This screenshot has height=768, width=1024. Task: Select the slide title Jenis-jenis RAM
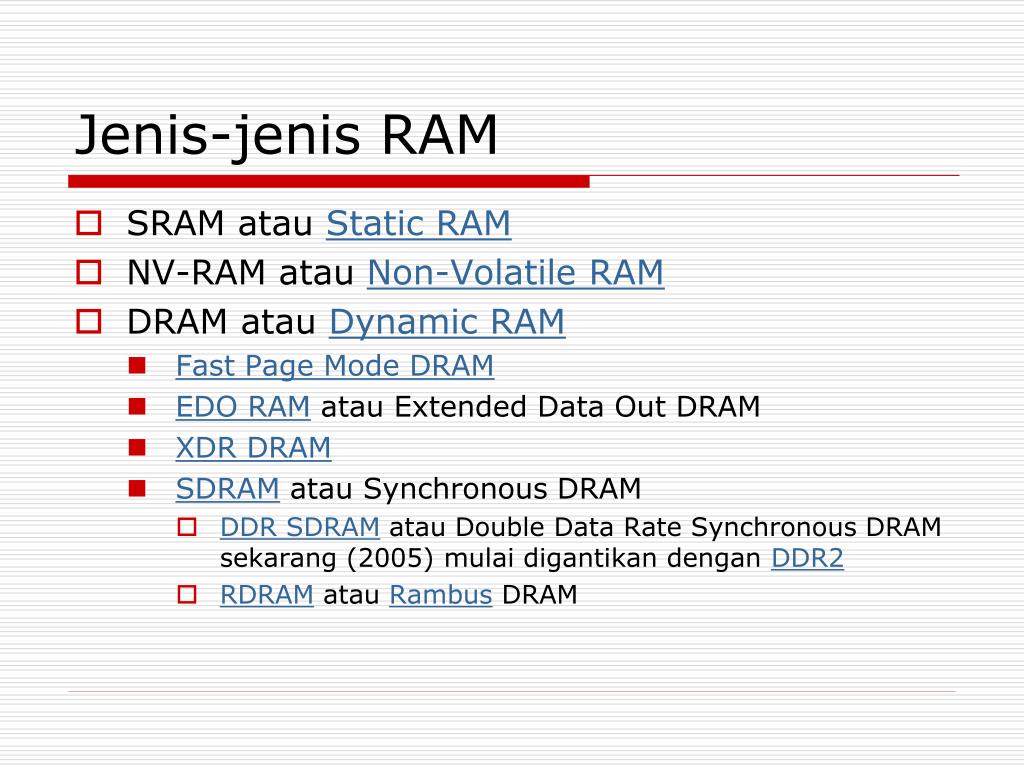tap(286, 135)
